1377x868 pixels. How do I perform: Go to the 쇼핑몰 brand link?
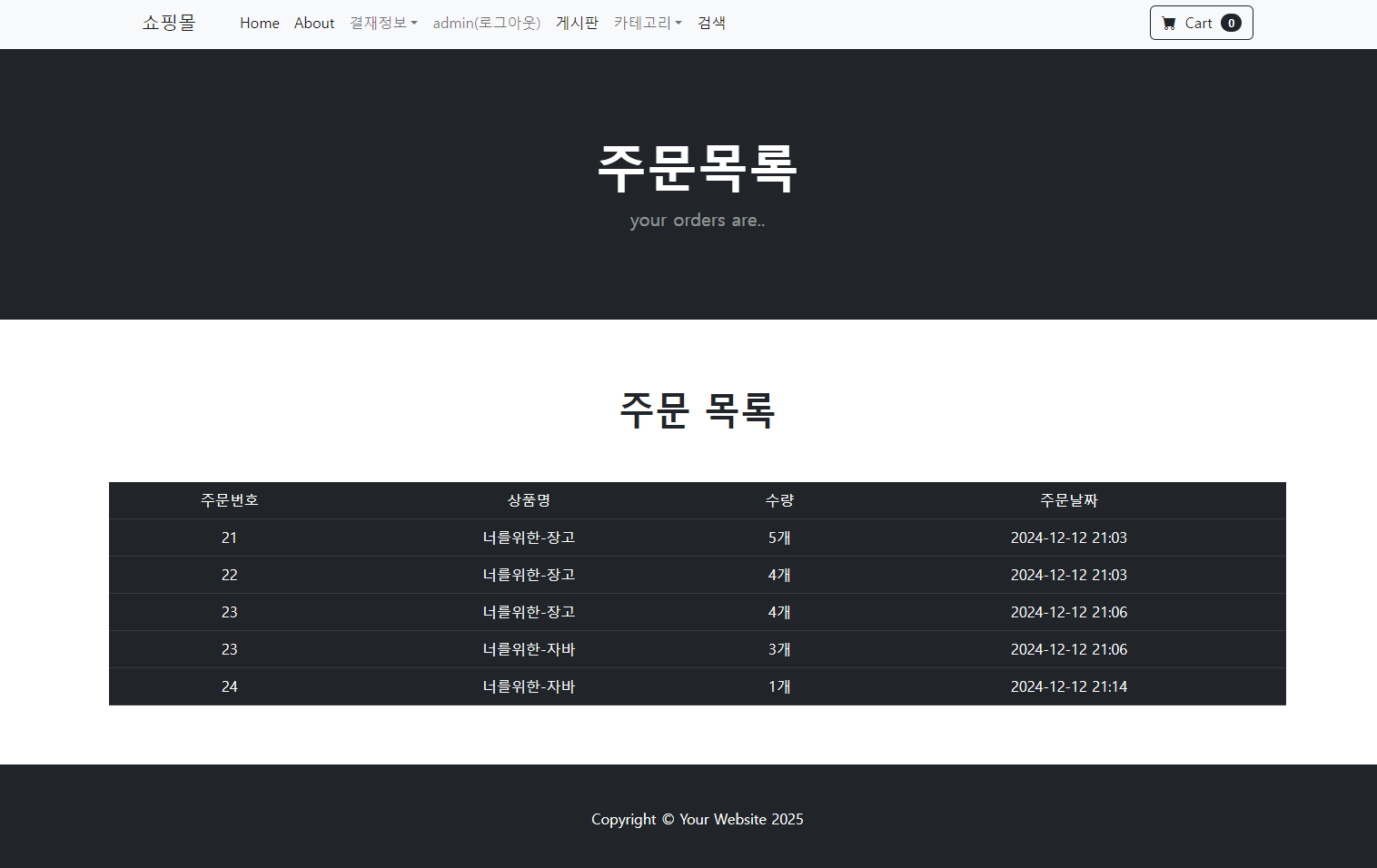[x=169, y=23]
